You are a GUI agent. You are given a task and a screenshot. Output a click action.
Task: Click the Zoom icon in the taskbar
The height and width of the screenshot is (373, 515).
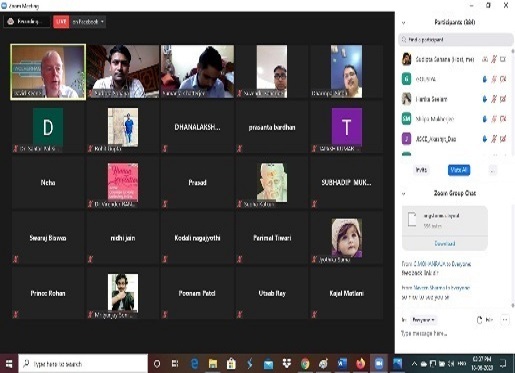pyautogui.click(x=379, y=364)
